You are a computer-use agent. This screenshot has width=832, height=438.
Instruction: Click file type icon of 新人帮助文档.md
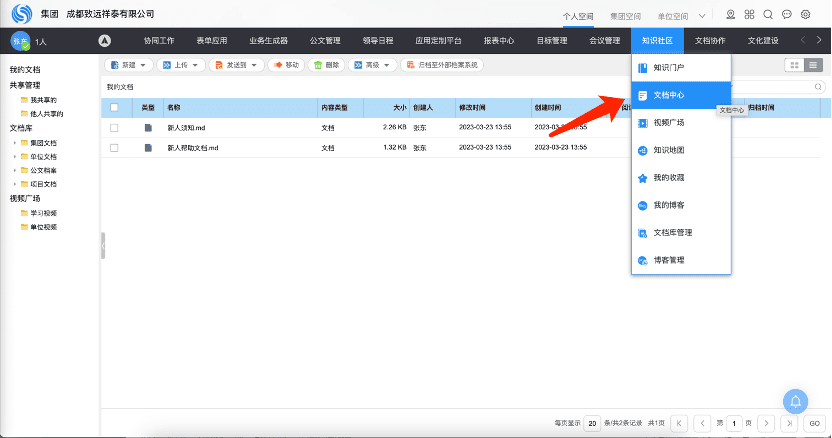click(148, 148)
